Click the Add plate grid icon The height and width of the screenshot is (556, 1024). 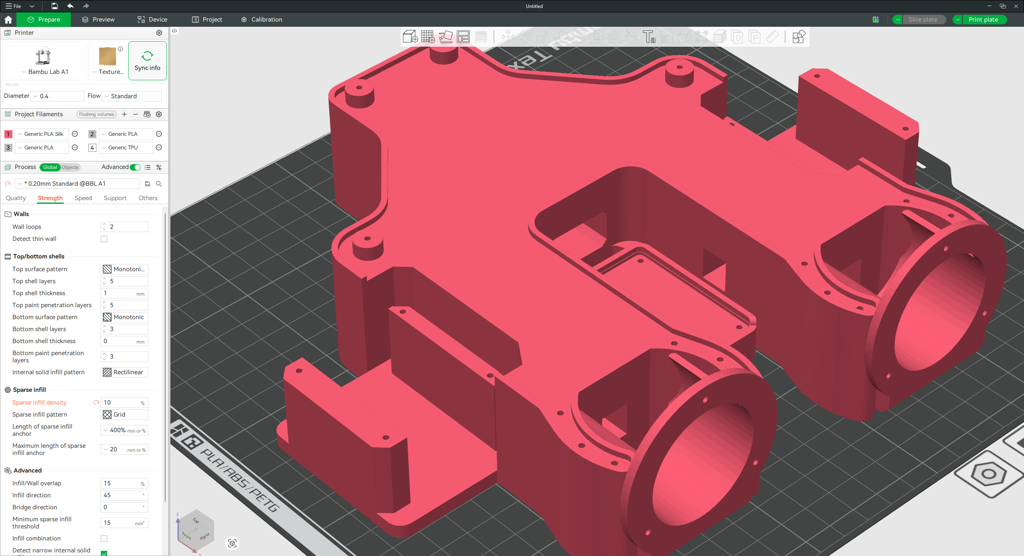coord(428,37)
